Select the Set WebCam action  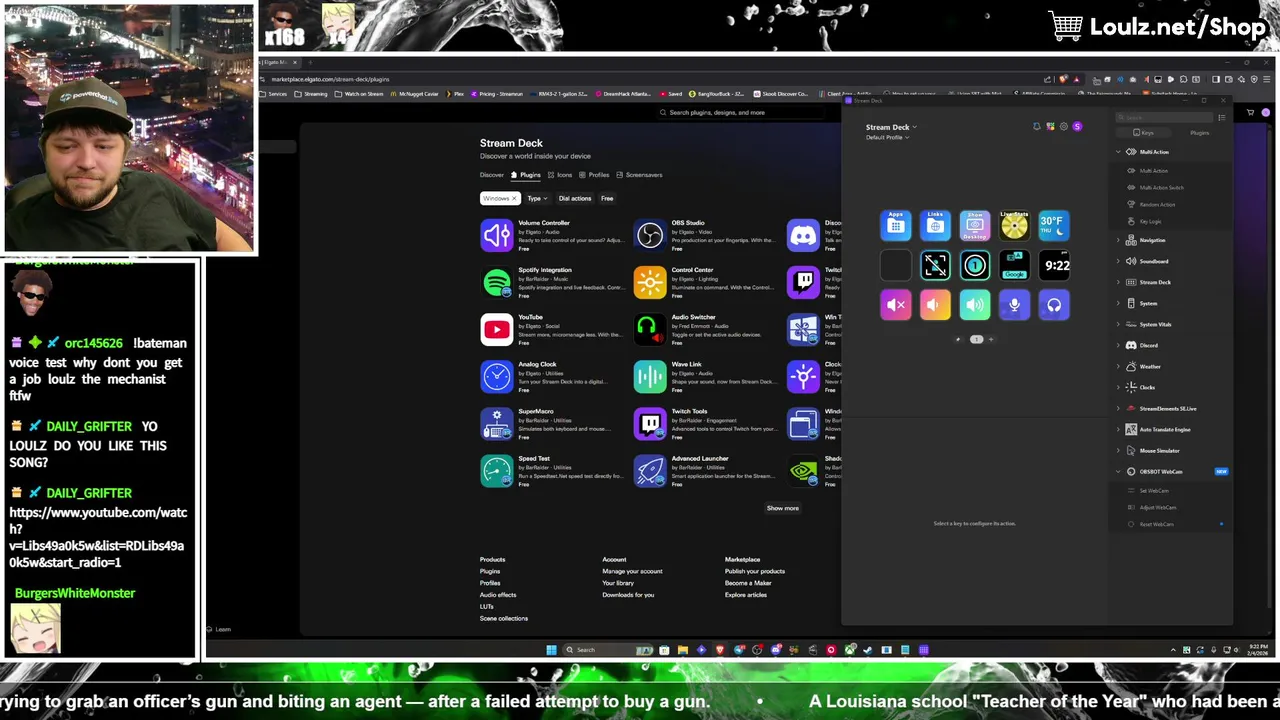1154,491
